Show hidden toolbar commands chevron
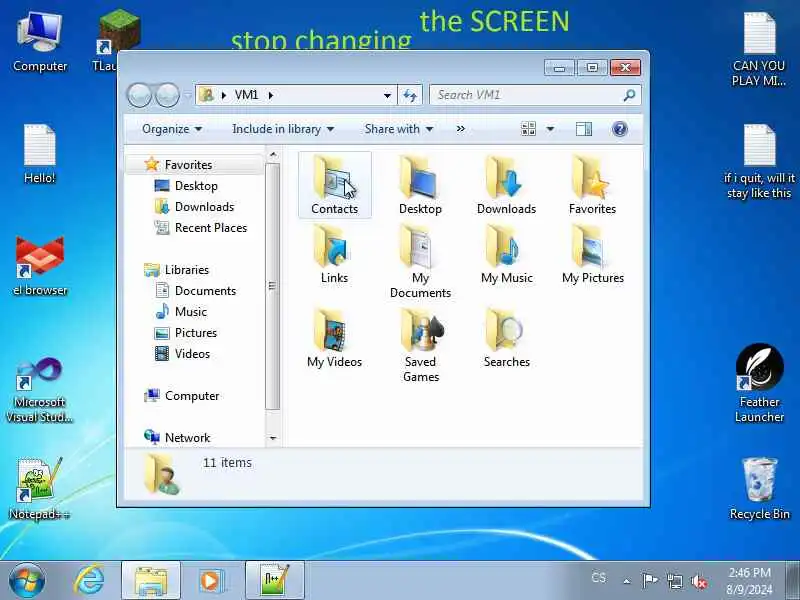 (x=461, y=129)
